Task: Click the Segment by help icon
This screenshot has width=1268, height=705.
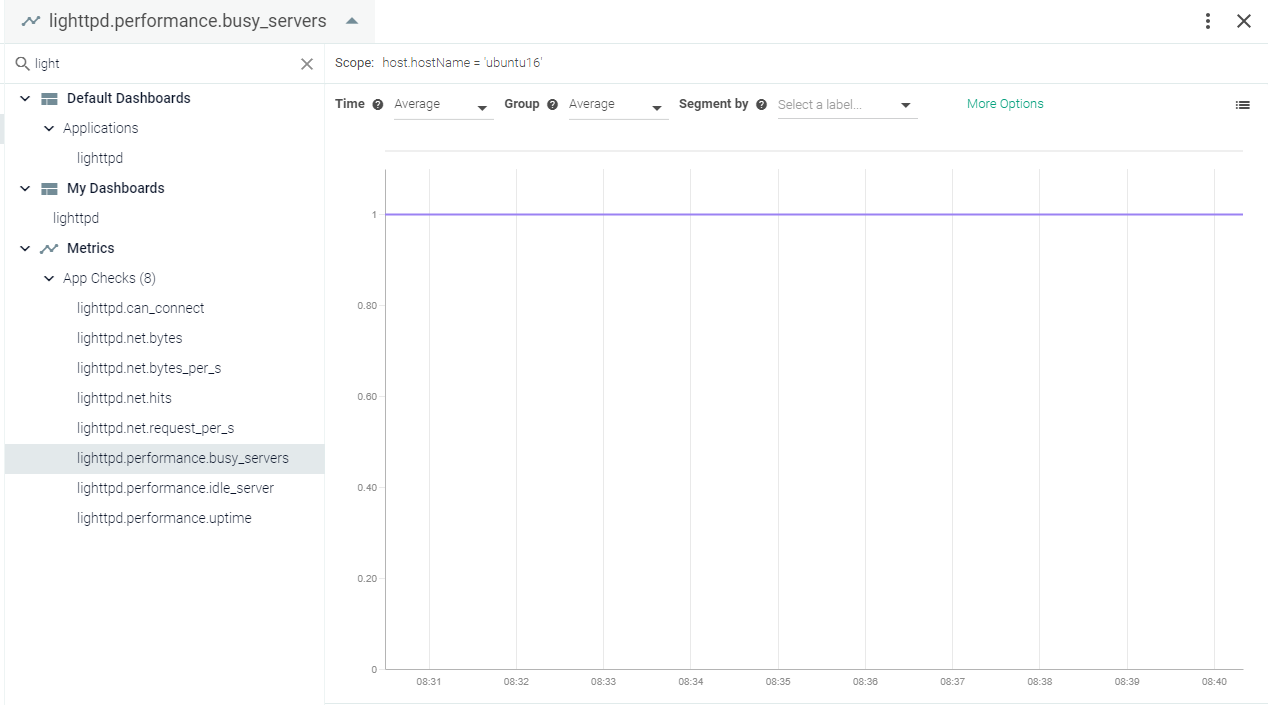Action: [762, 104]
